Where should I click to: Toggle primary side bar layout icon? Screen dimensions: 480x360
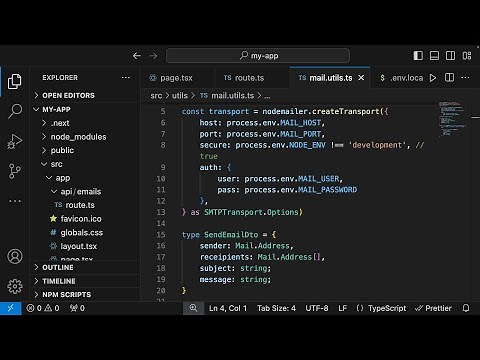(418, 56)
